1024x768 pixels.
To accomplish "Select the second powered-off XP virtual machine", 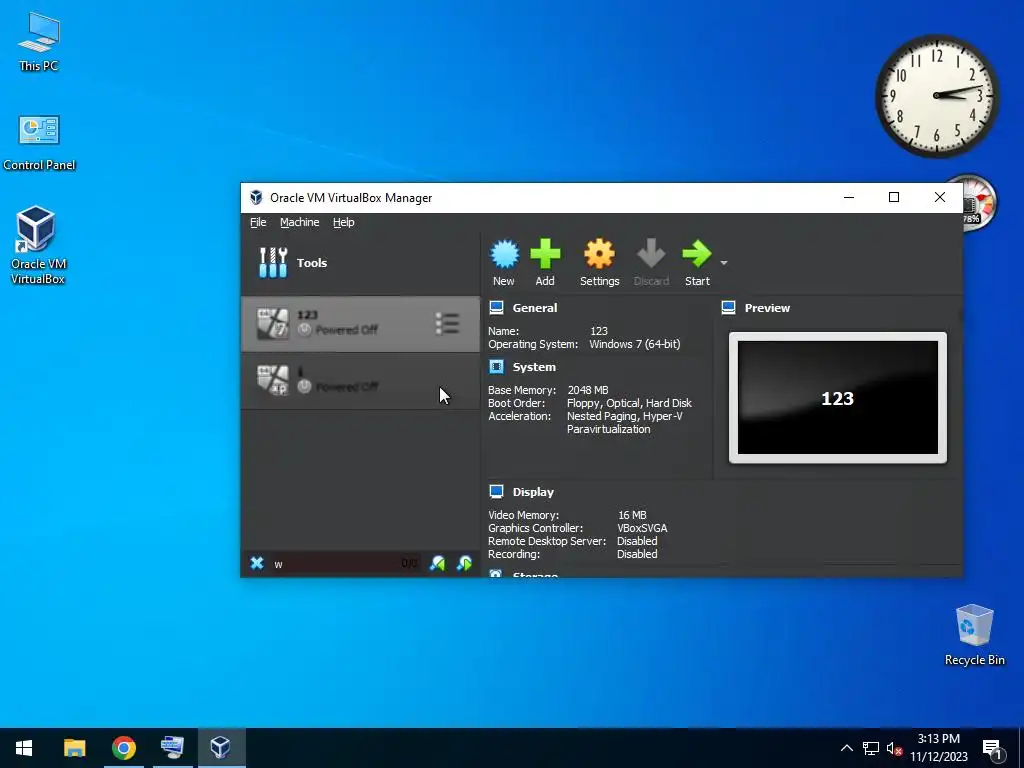I will coord(360,381).
